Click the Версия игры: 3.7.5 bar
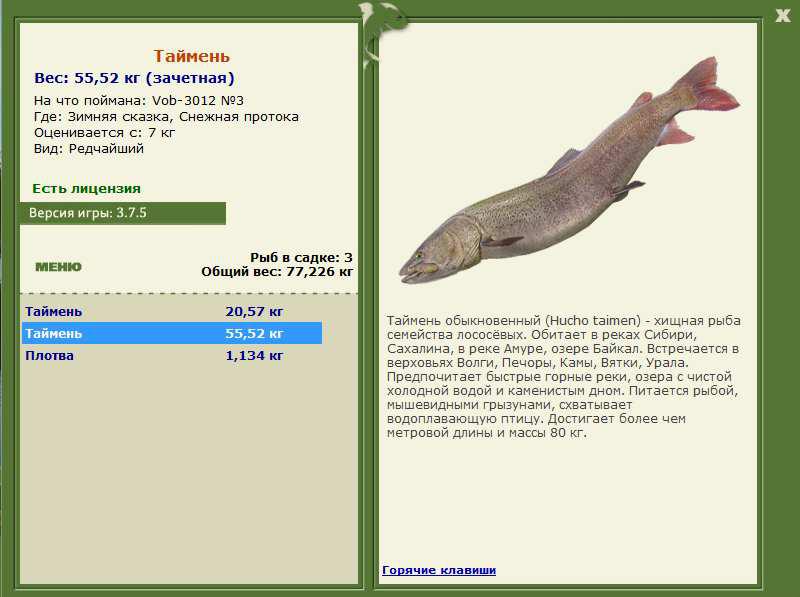Image resolution: width=800 pixels, height=597 pixels. [122, 213]
